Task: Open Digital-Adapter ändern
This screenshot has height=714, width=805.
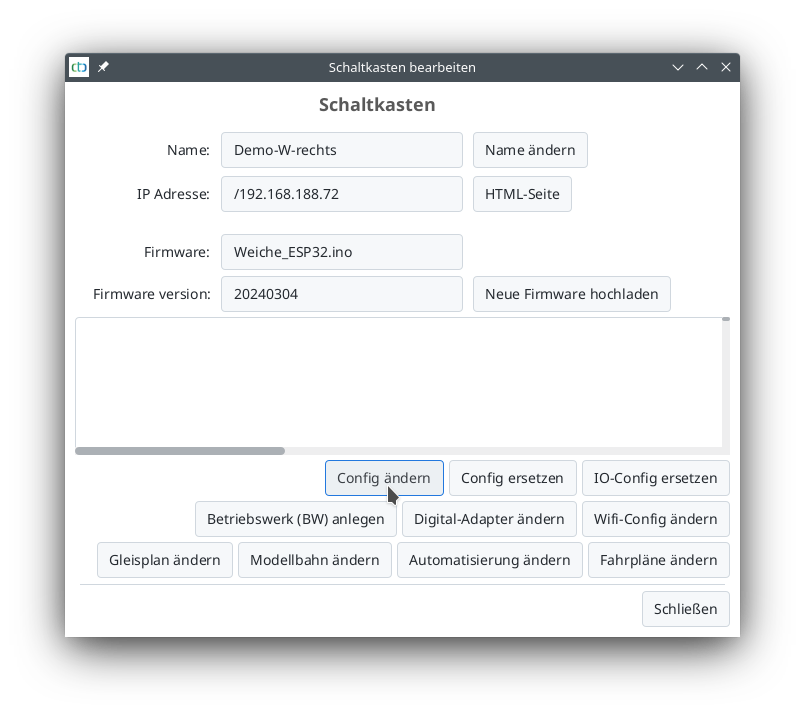Action: [x=489, y=519]
